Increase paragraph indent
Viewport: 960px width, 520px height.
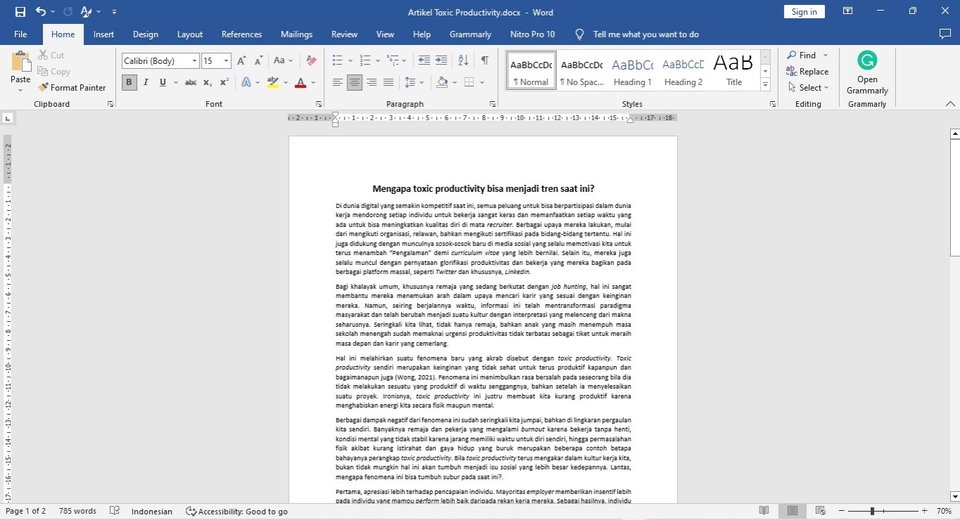pyautogui.click(x=441, y=60)
